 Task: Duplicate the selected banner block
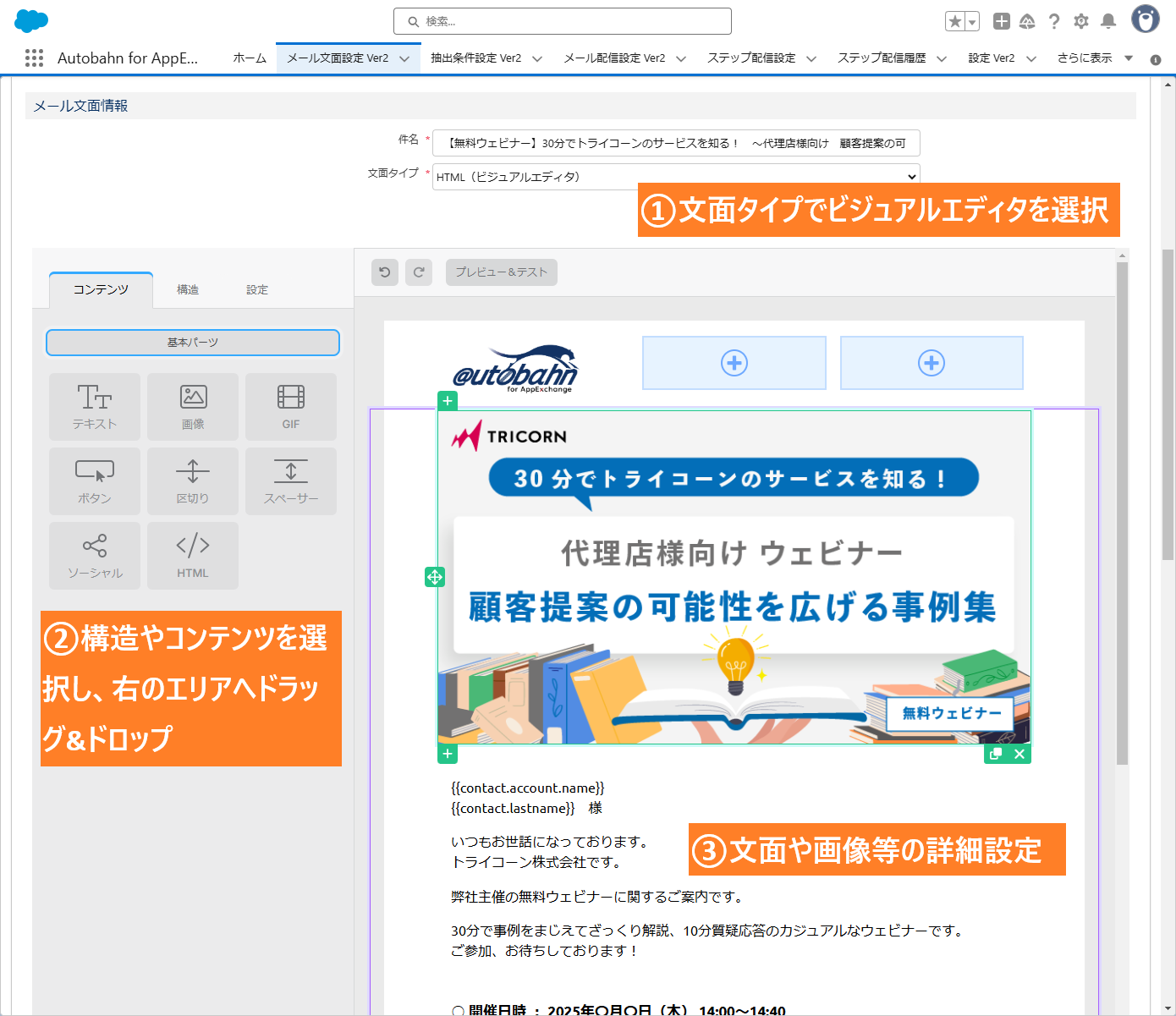[996, 754]
